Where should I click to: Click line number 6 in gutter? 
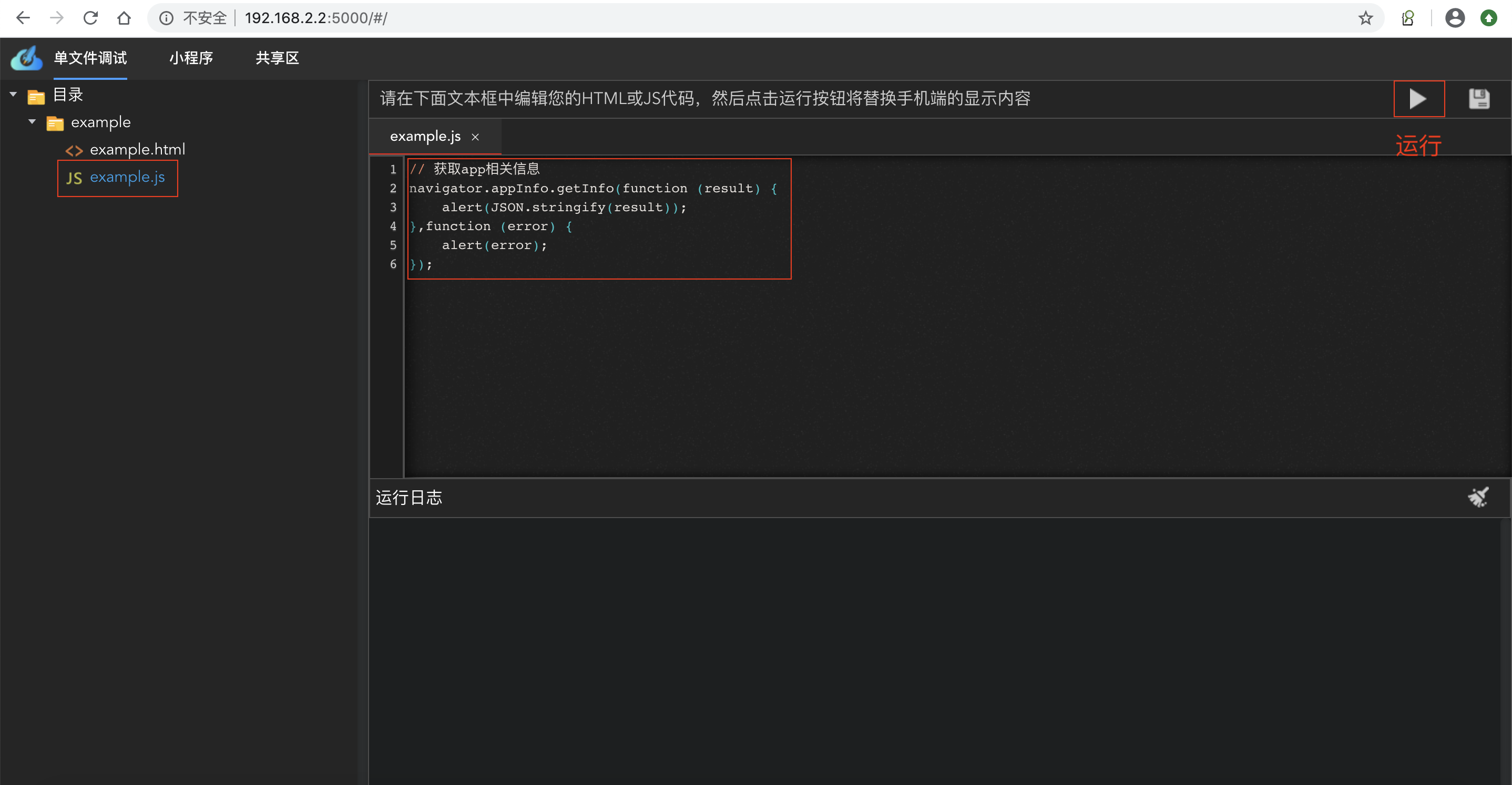point(393,265)
